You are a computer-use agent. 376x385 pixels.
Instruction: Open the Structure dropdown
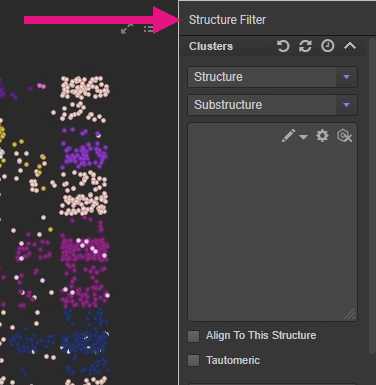272,77
